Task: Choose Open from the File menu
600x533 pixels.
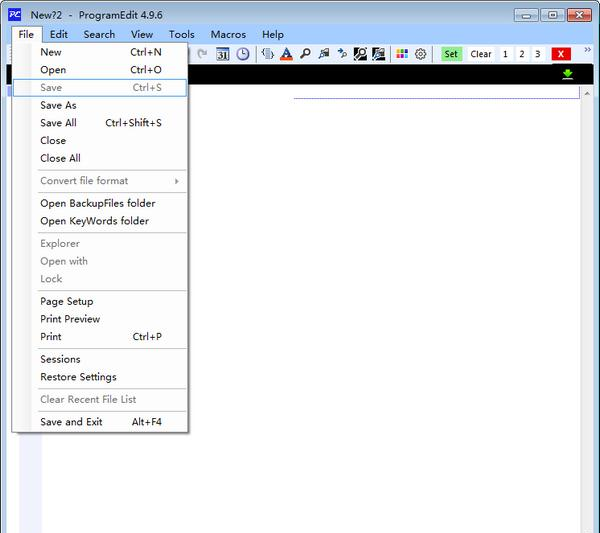Action: click(x=100, y=70)
